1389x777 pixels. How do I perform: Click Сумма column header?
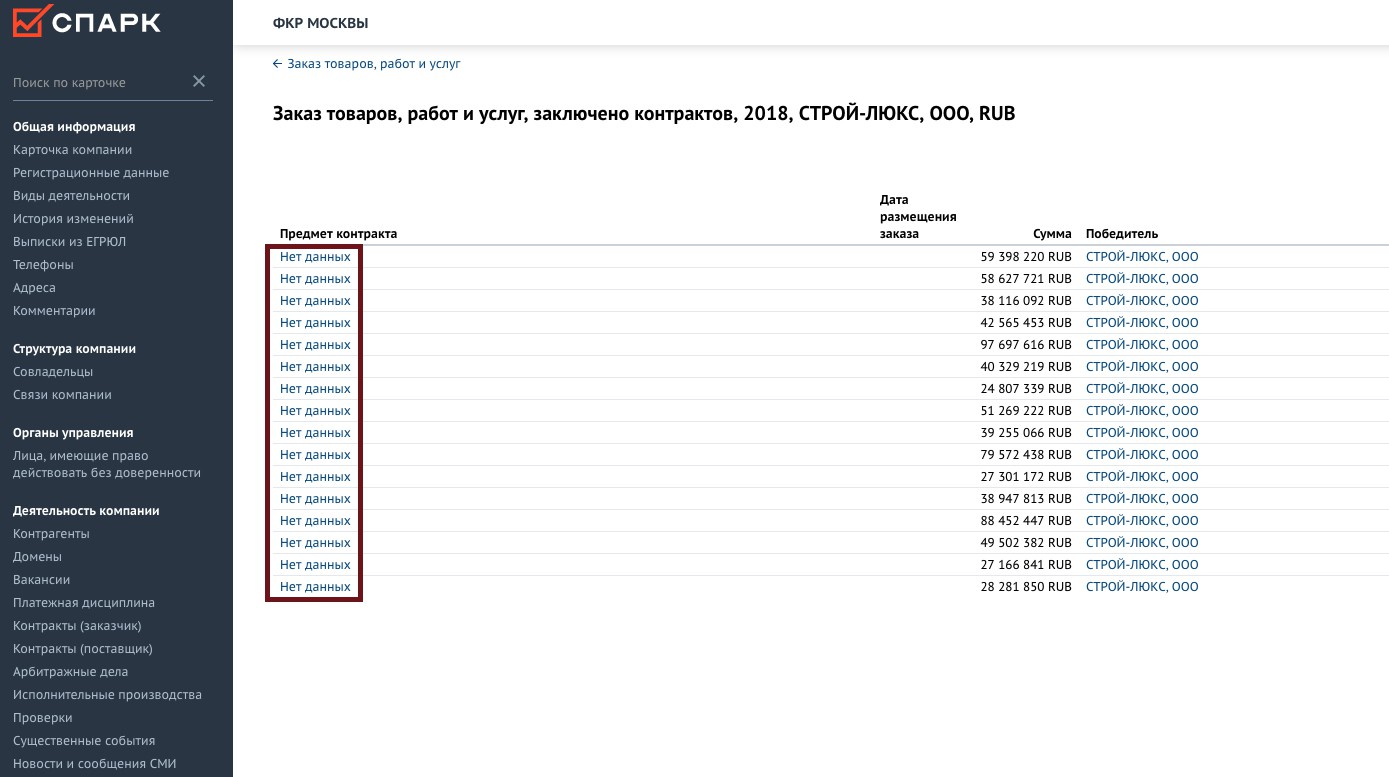click(x=1052, y=234)
